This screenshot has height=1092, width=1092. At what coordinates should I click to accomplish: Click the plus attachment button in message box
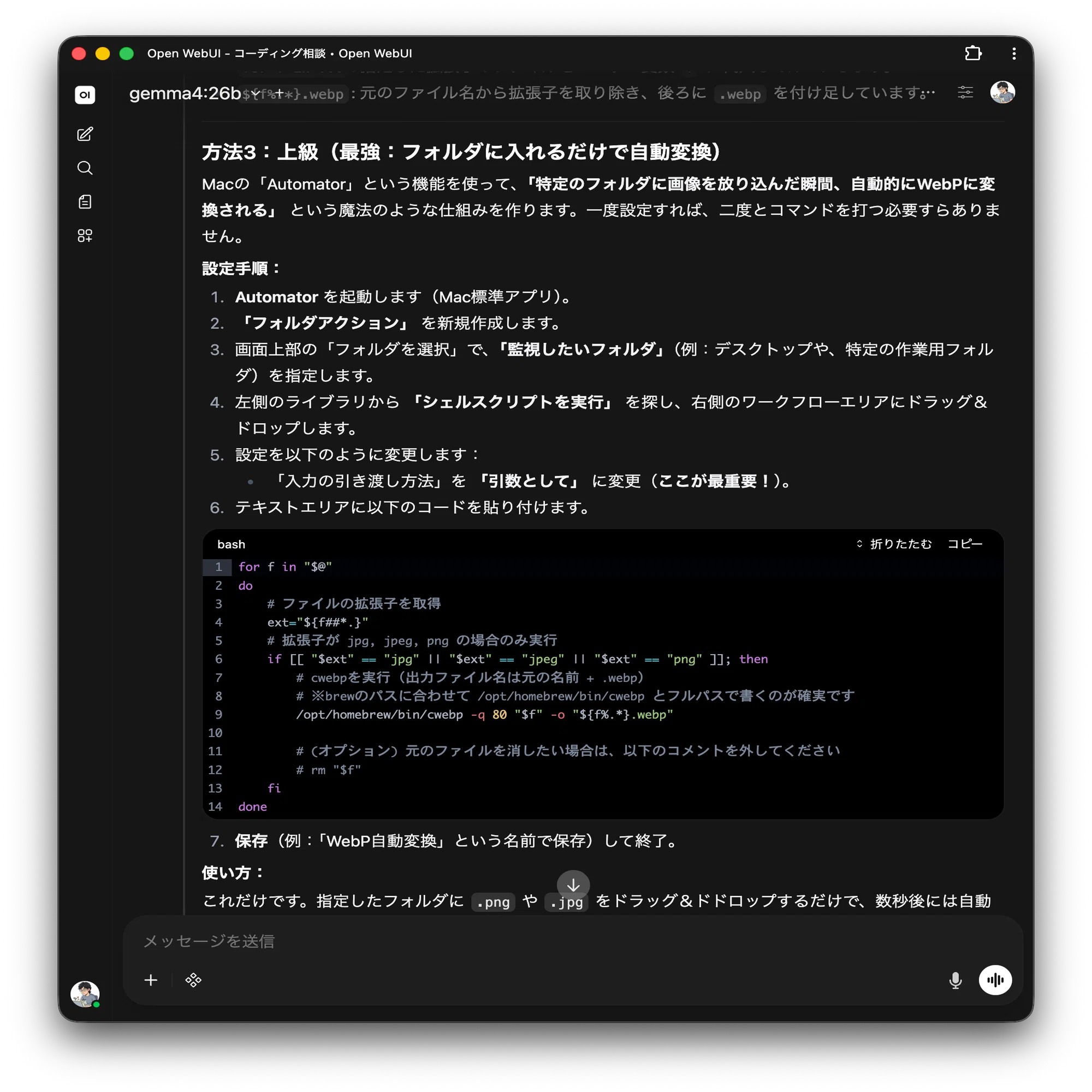[151, 980]
